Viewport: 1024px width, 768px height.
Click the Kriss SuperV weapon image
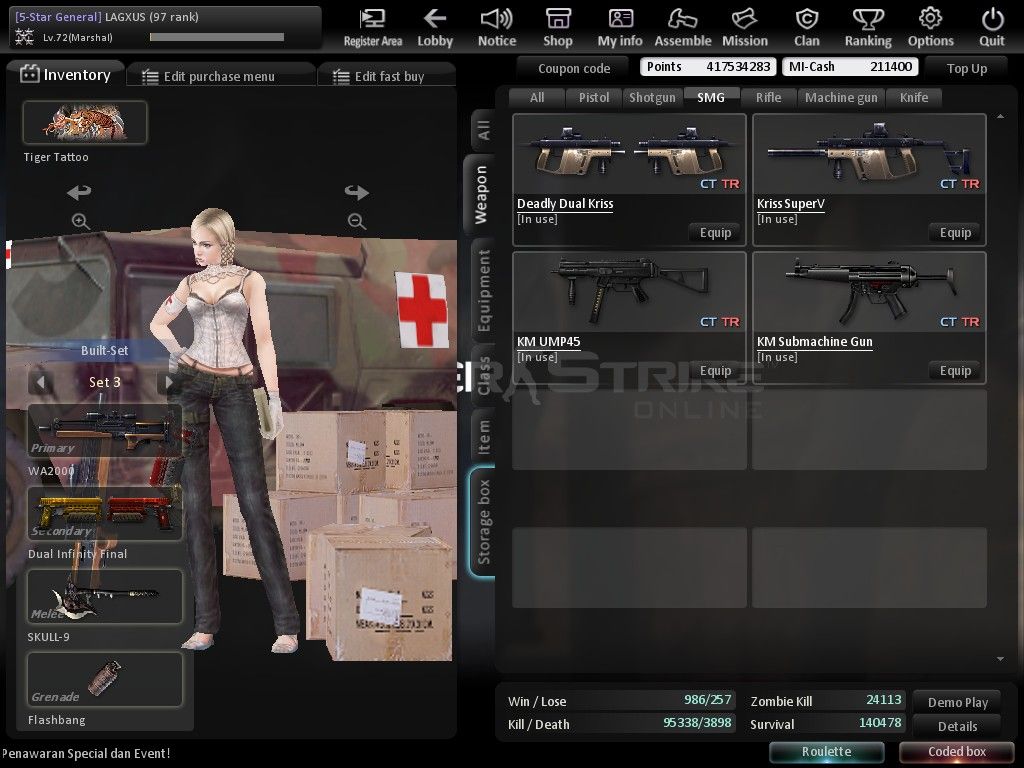(869, 155)
